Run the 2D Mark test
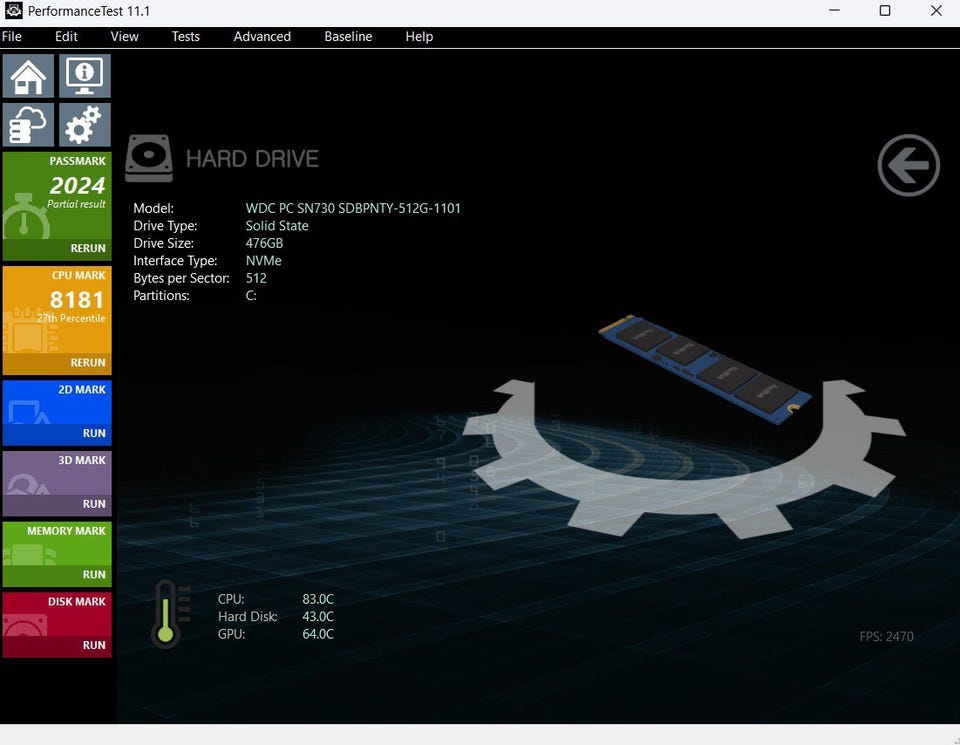Screen dimensions: 960x745 point(57,434)
